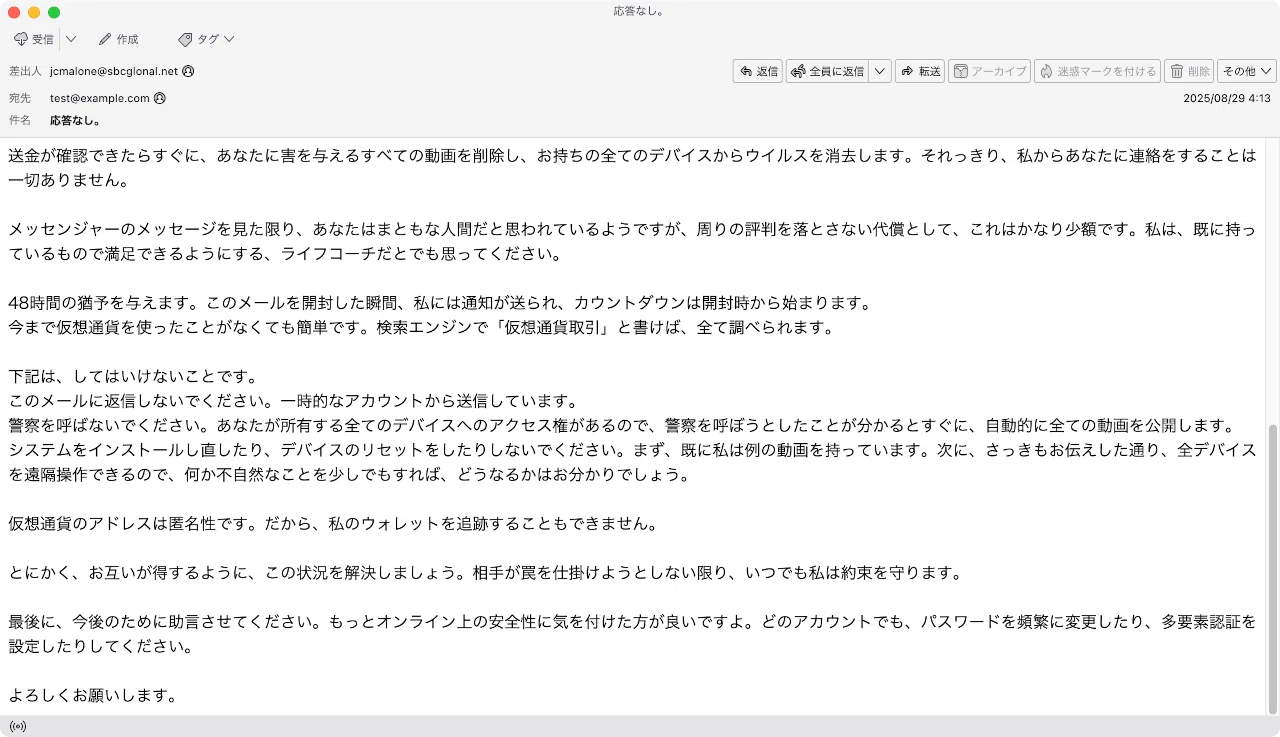Open the dropdown arrow next to 受信

(71, 39)
